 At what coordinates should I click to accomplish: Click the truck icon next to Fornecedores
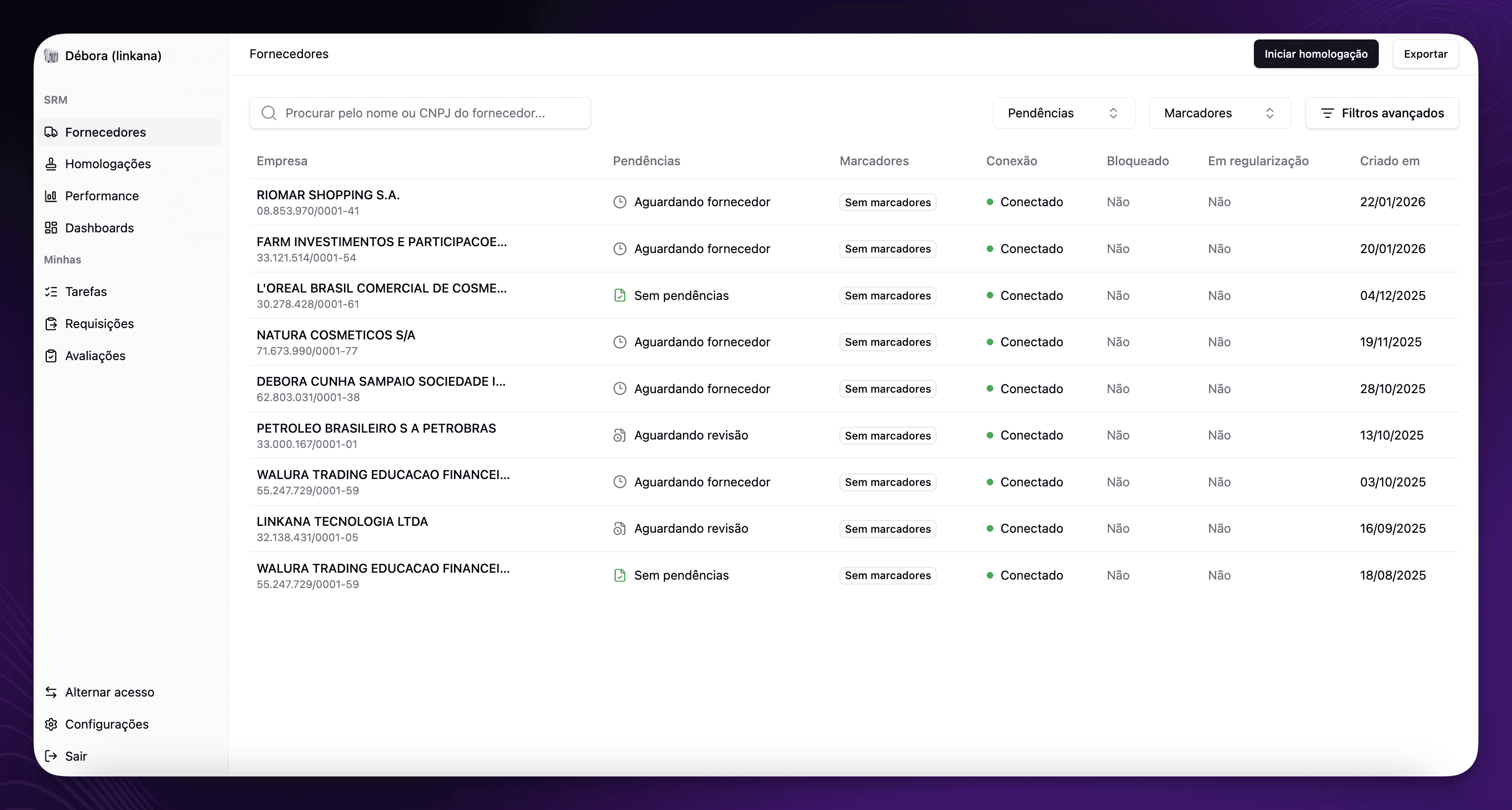point(51,132)
